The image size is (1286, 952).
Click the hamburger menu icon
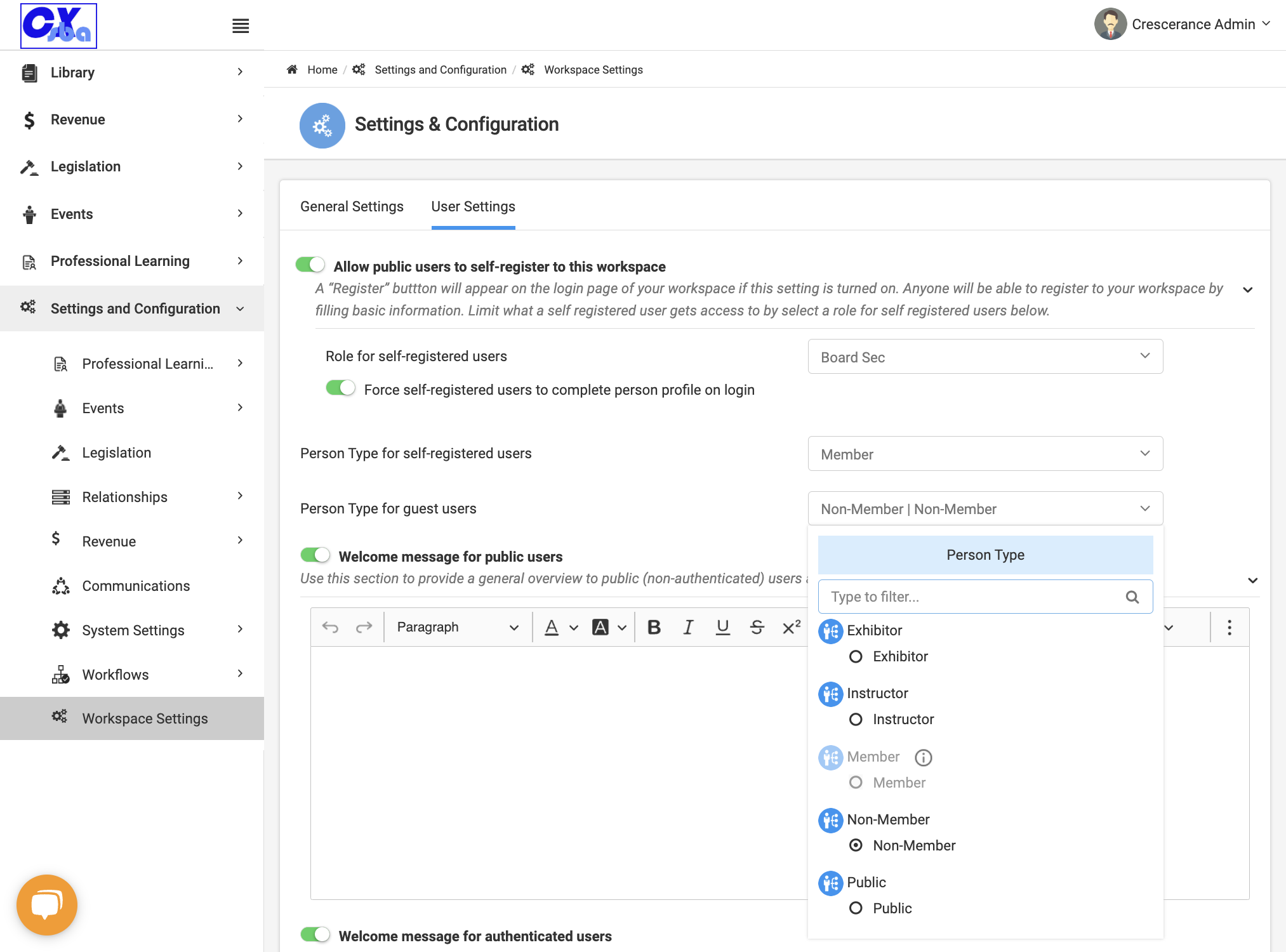[241, 26]
